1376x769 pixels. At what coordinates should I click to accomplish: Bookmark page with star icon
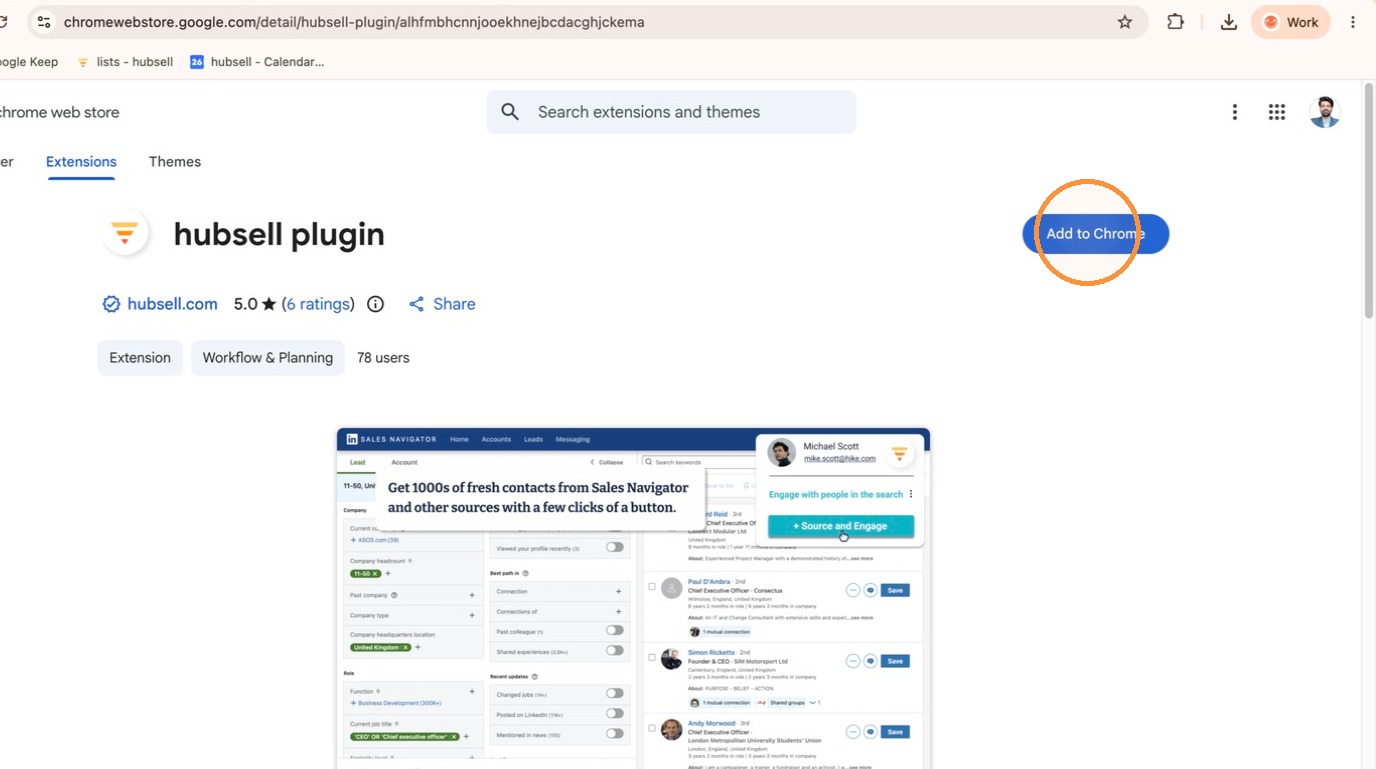pos(1125,22)
